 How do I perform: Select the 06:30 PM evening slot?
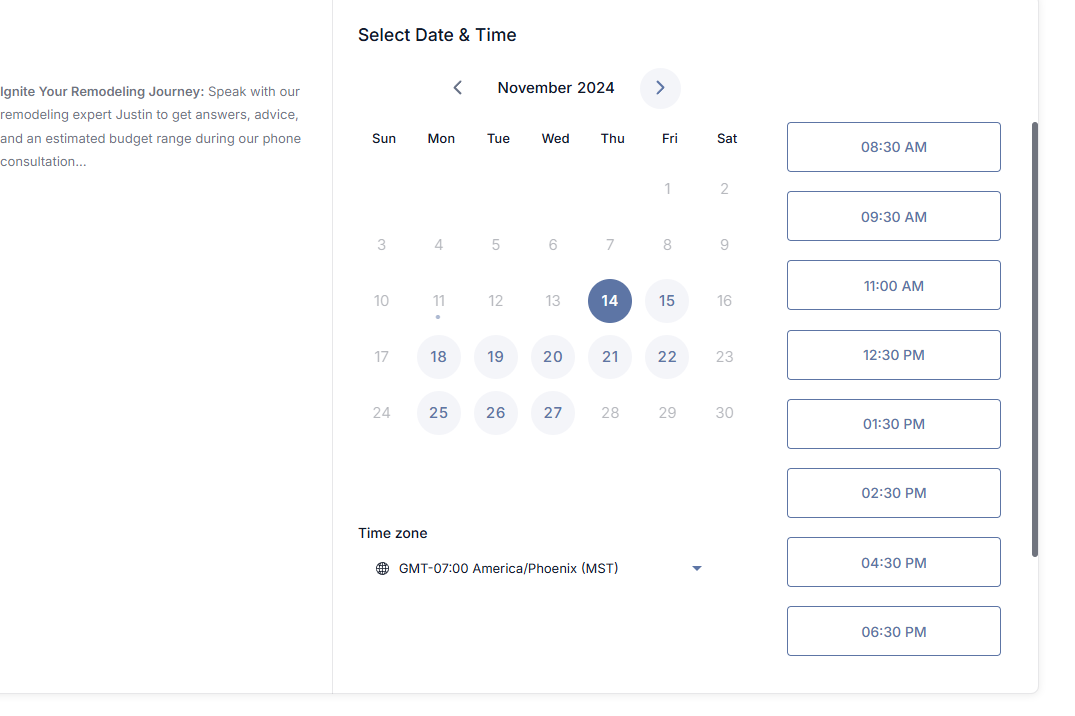point(893,630)
